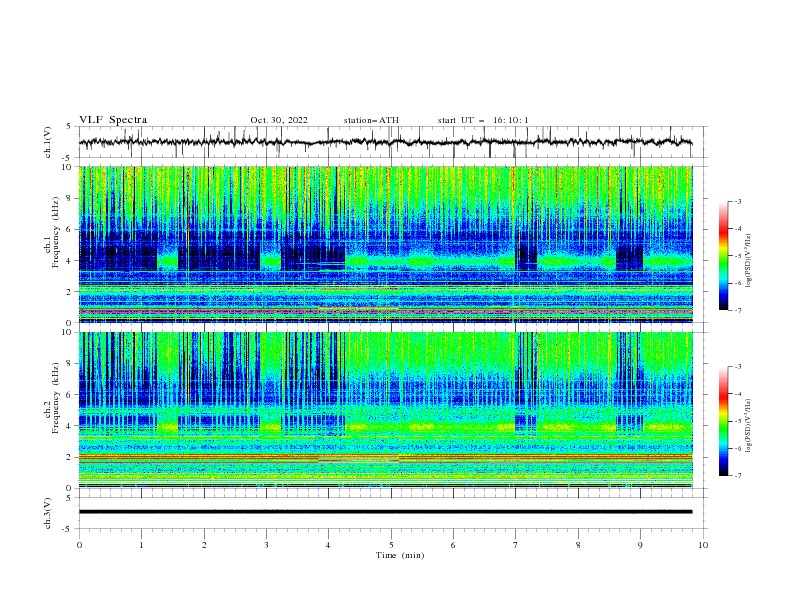This screenshot has height=612, width=792.
Task: Click the ch.1 voltage waveform trace
Action: coord(385,142)
